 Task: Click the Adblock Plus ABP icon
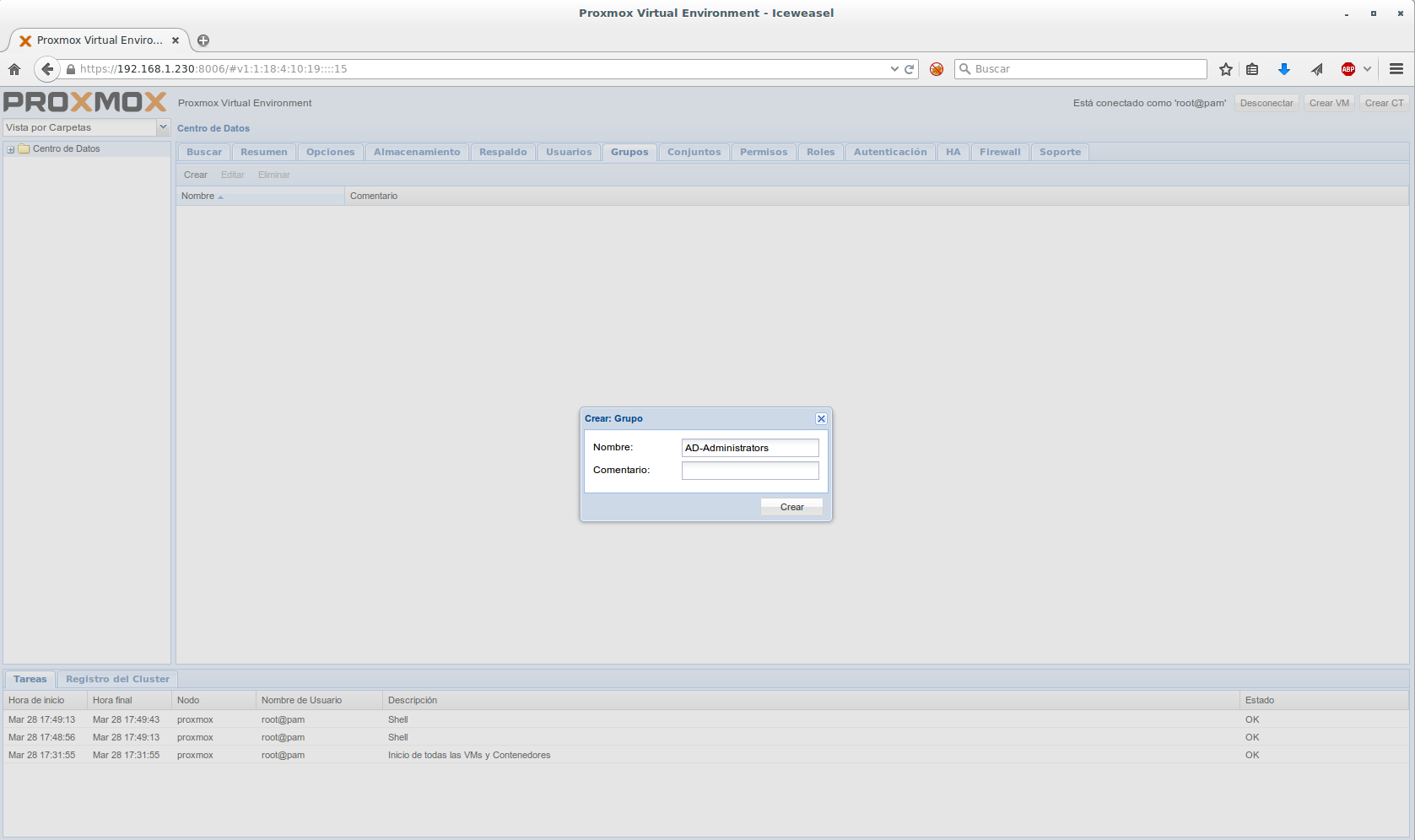pos(1348,69)
